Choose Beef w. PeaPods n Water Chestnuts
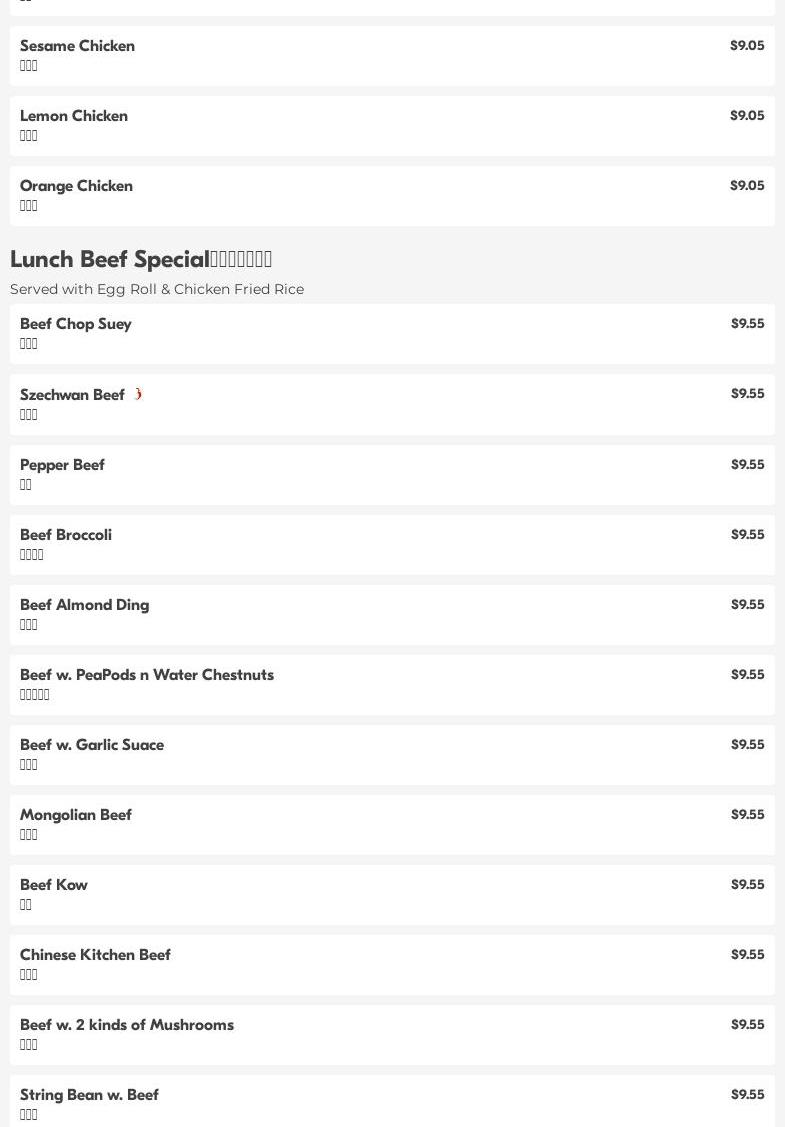This screenshot has width=785, height=1127. (392, 685)
